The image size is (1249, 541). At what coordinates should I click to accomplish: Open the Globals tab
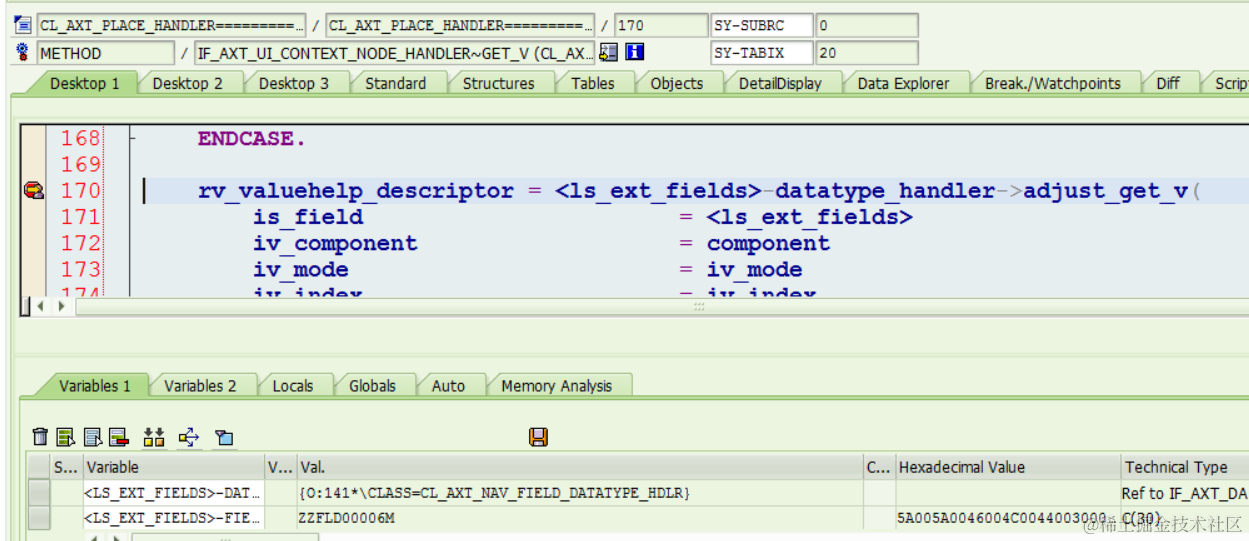[x=372, y=386]
